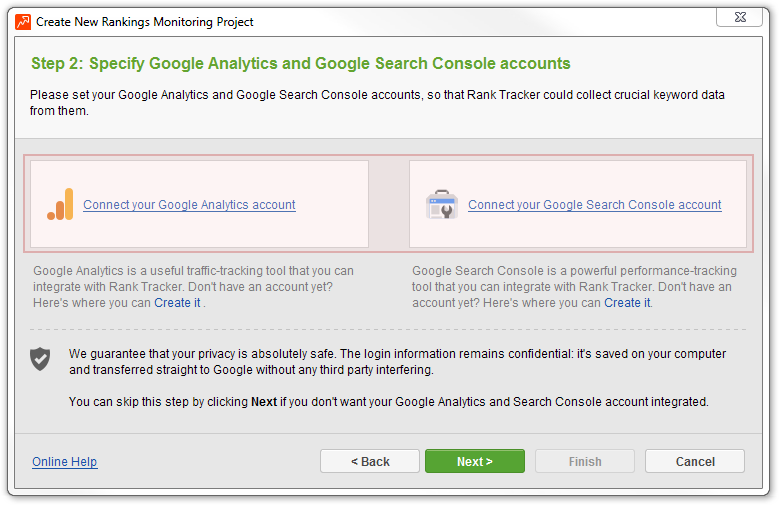The width and height of the screenshot is (782, 507).
Task: Click the orange Google Analytics bar-chart icon
Action: click(x=60, y=204)
